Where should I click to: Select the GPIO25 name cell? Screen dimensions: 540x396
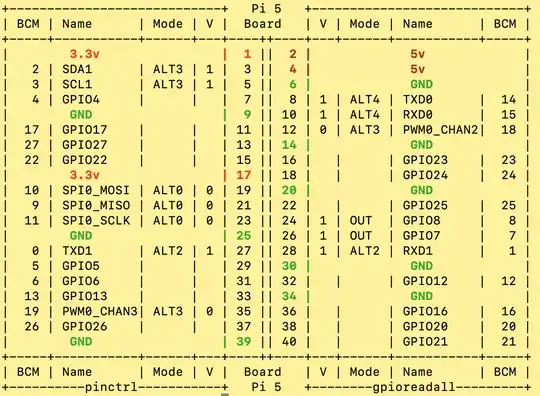[425, 206]
